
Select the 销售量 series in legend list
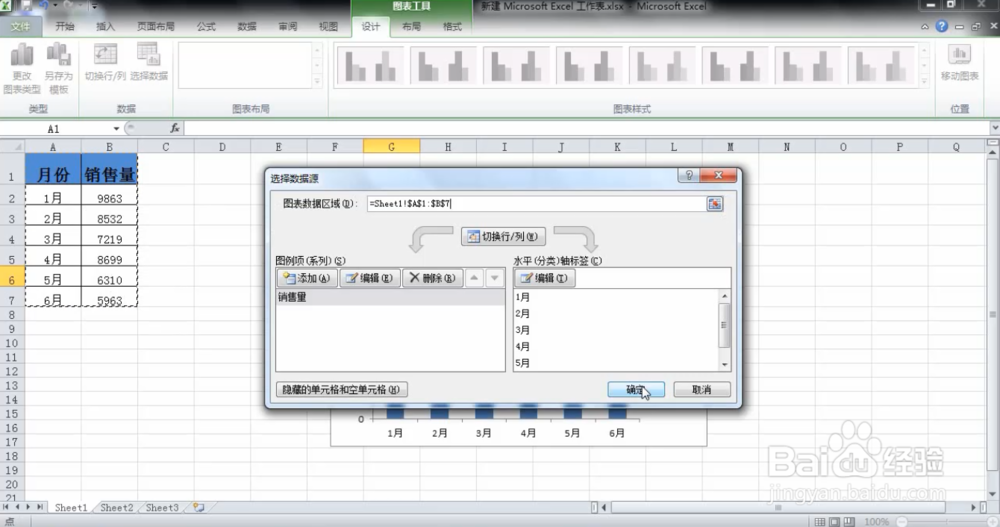(390, 297)
